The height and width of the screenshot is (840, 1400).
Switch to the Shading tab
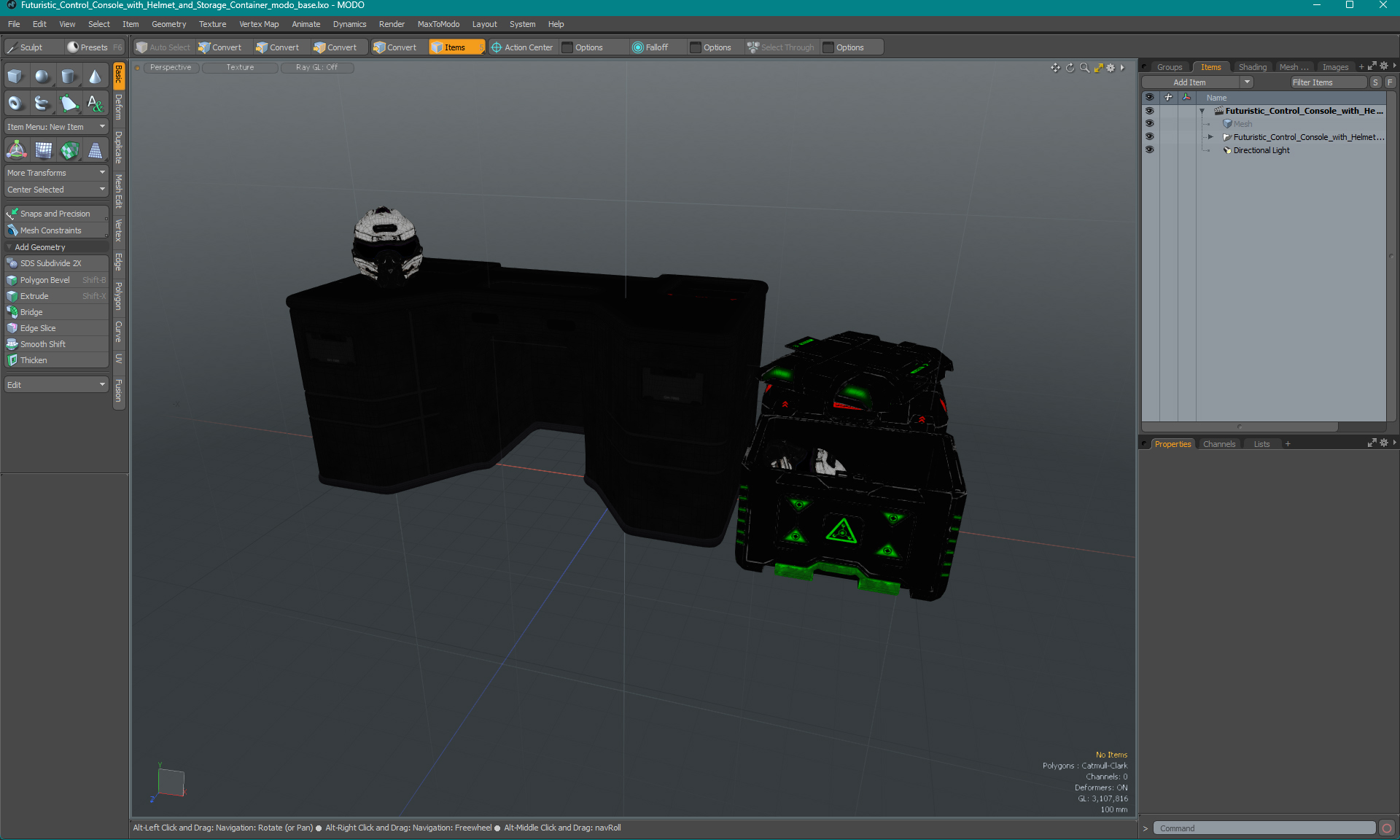pos(1253,67)
